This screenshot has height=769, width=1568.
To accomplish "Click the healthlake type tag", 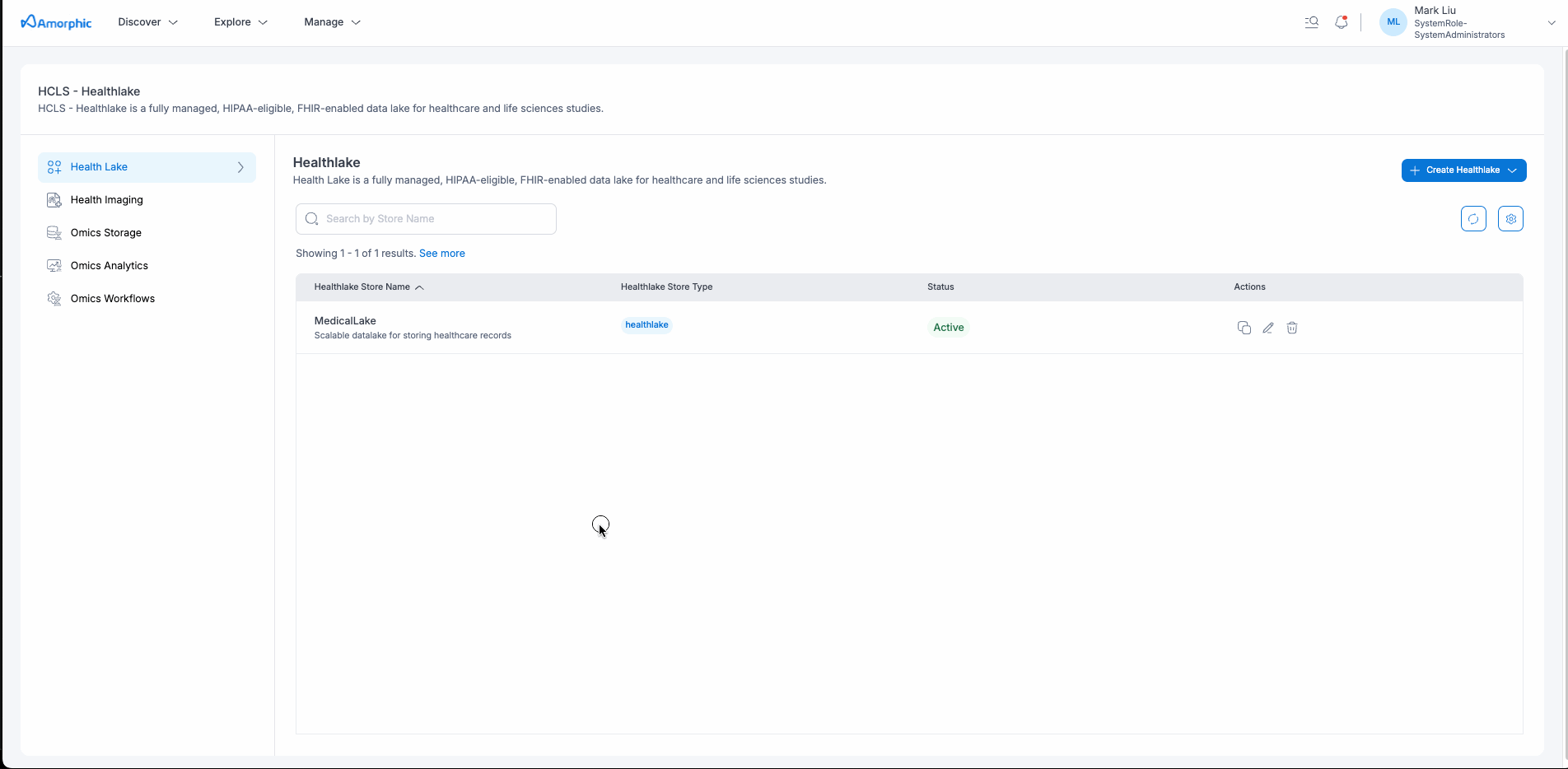I will point(646,325).
